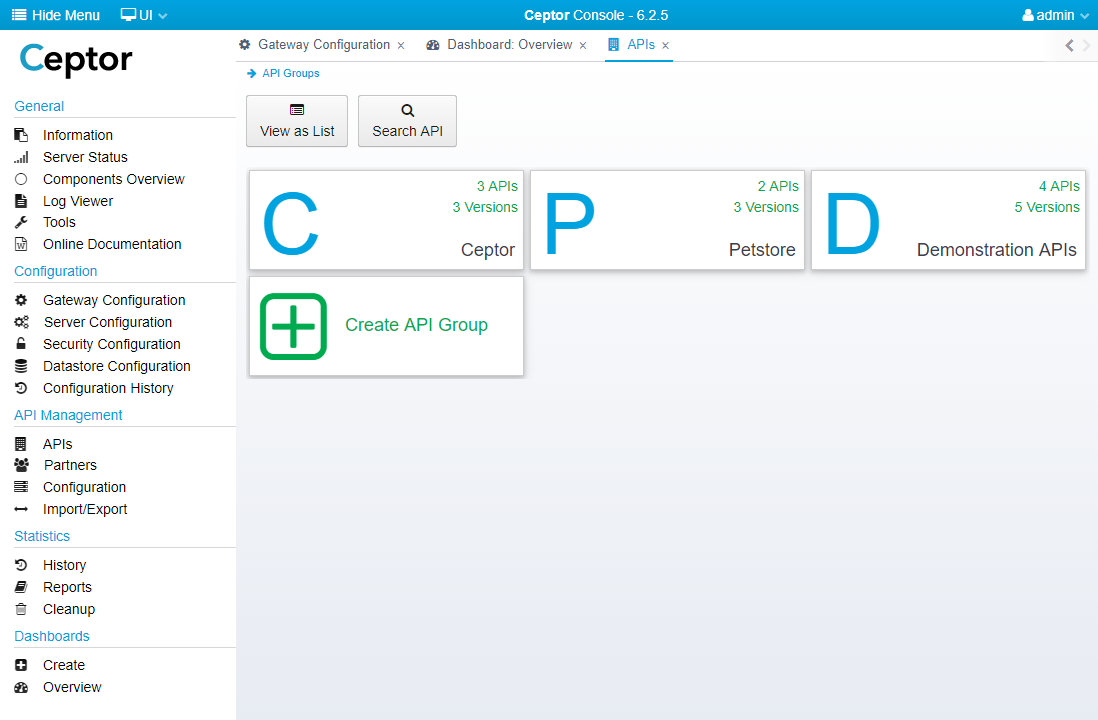The height and width of the screenshot is (720, 1098).
Task: Close the Dashboard: Overview tab
Action: (583, 46)
